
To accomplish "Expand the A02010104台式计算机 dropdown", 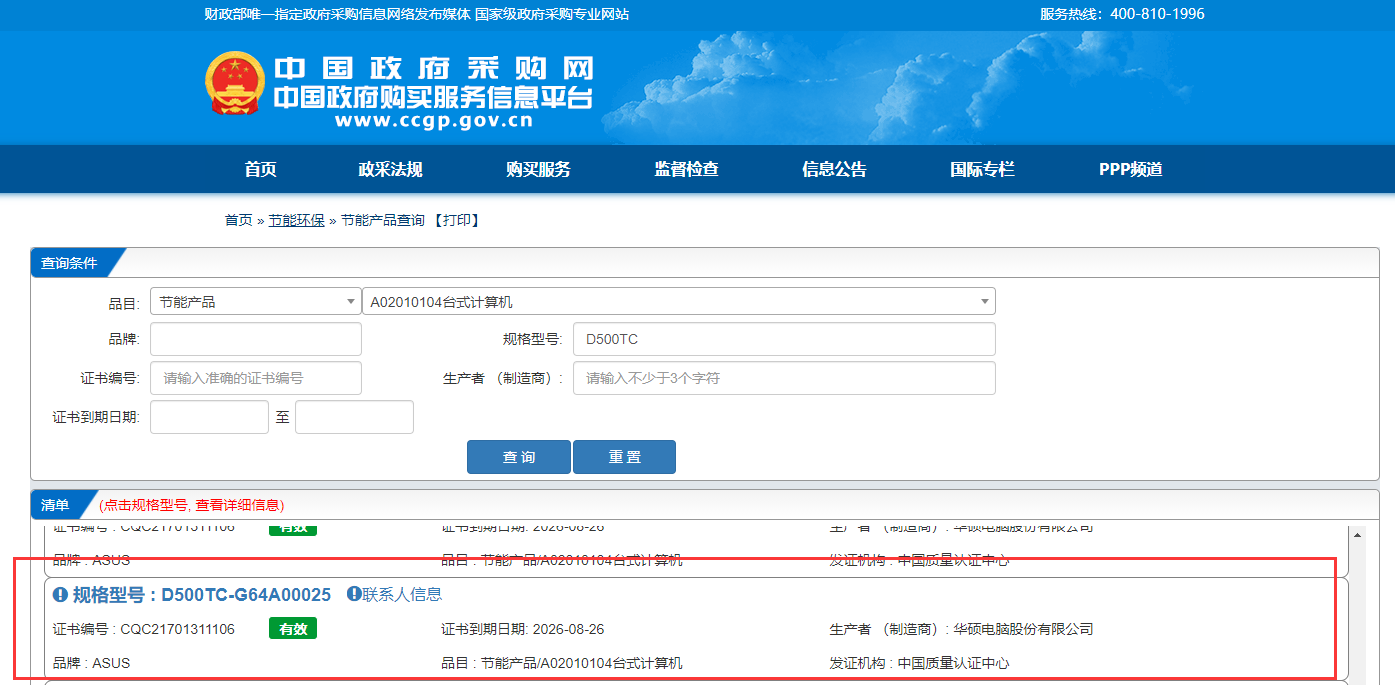I will pos(679,301).
